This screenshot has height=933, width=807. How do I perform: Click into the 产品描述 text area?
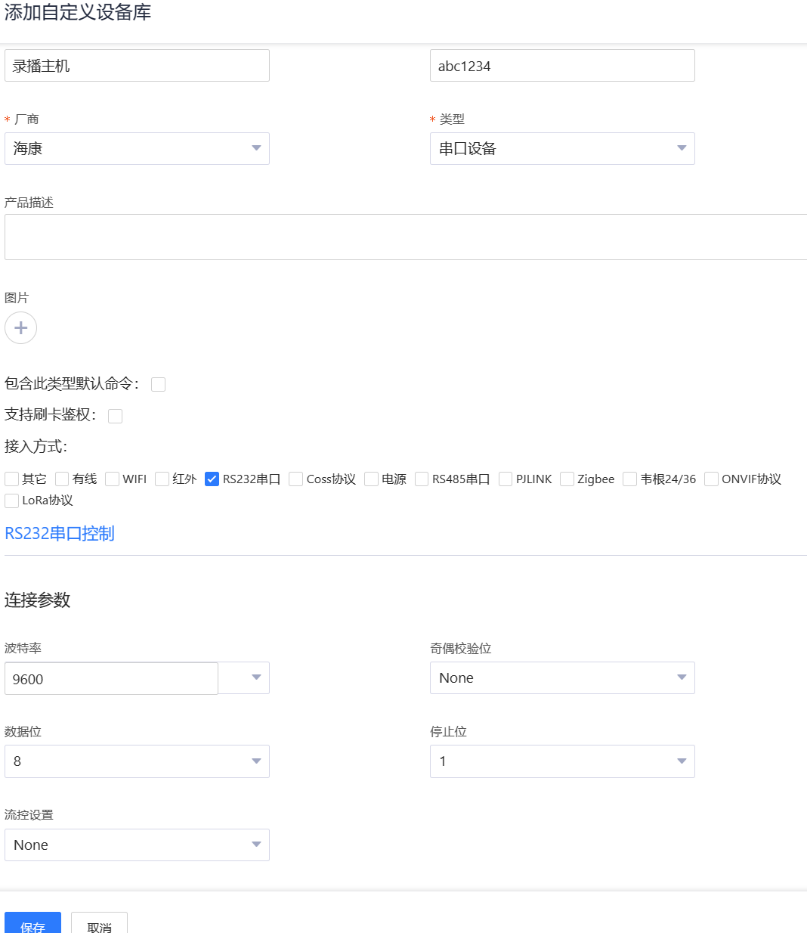[405, 237]
